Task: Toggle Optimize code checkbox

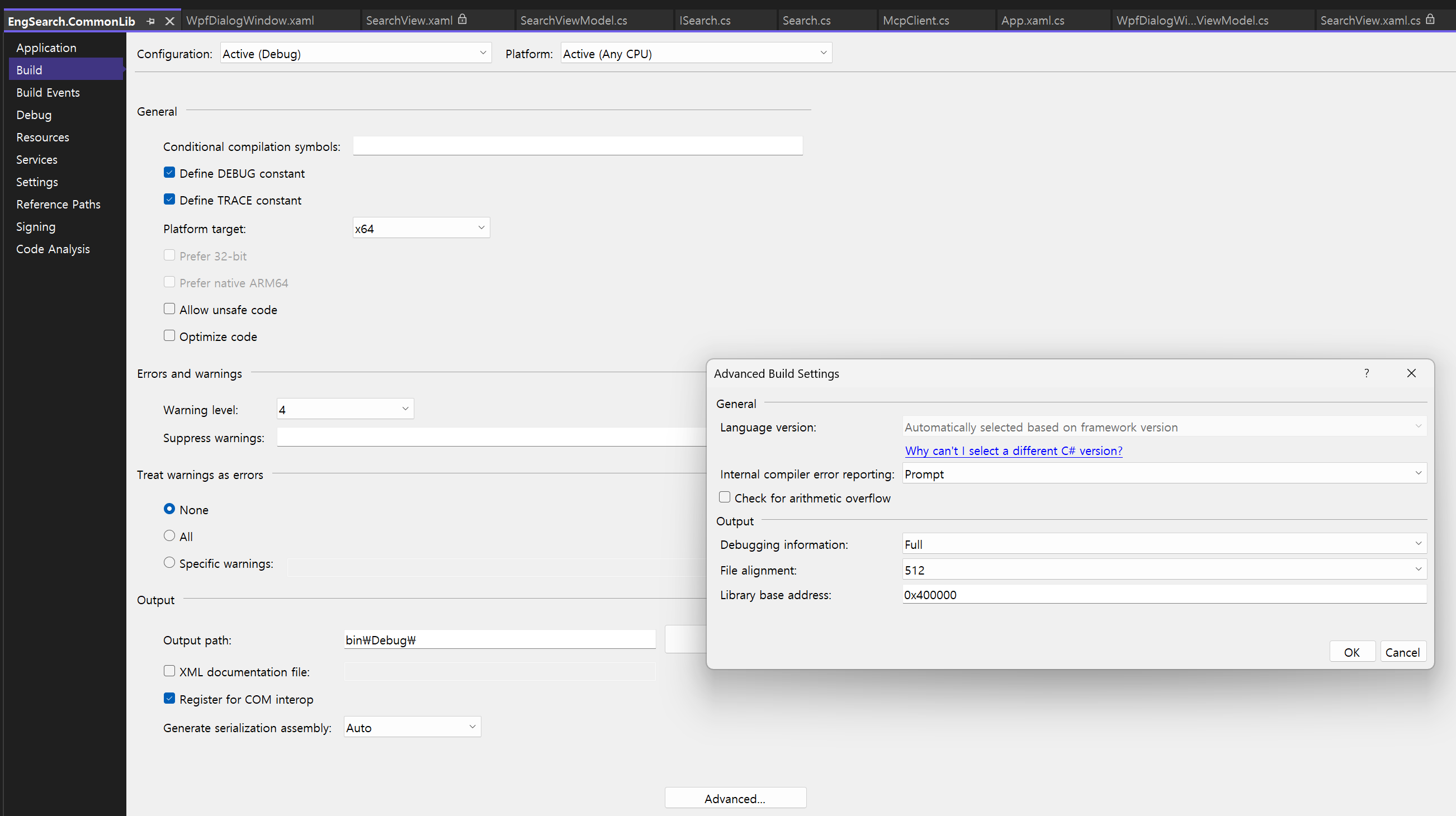Action: (x=169, y=336)
